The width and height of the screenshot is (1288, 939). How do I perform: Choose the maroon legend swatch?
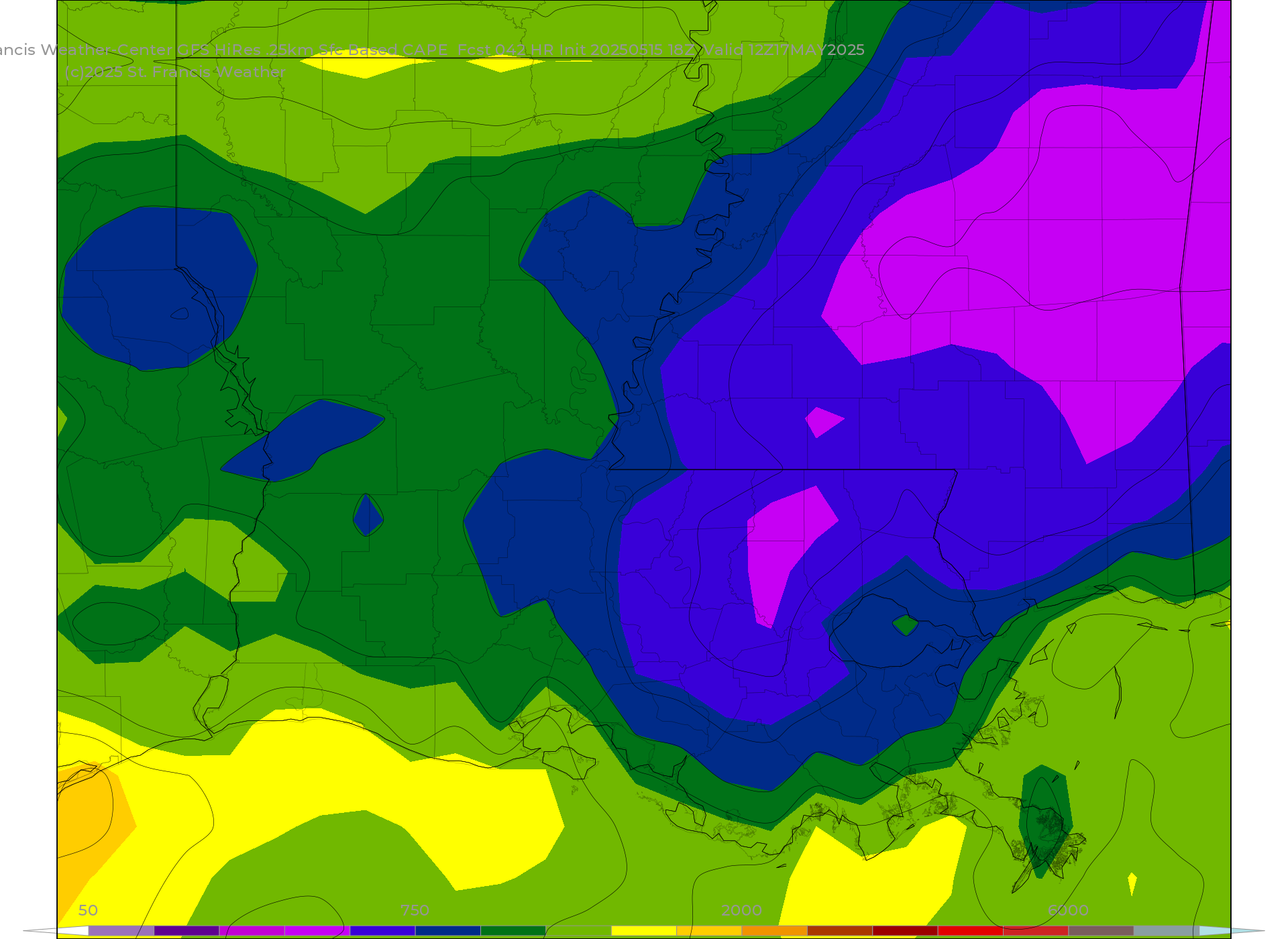click(905, 931)
